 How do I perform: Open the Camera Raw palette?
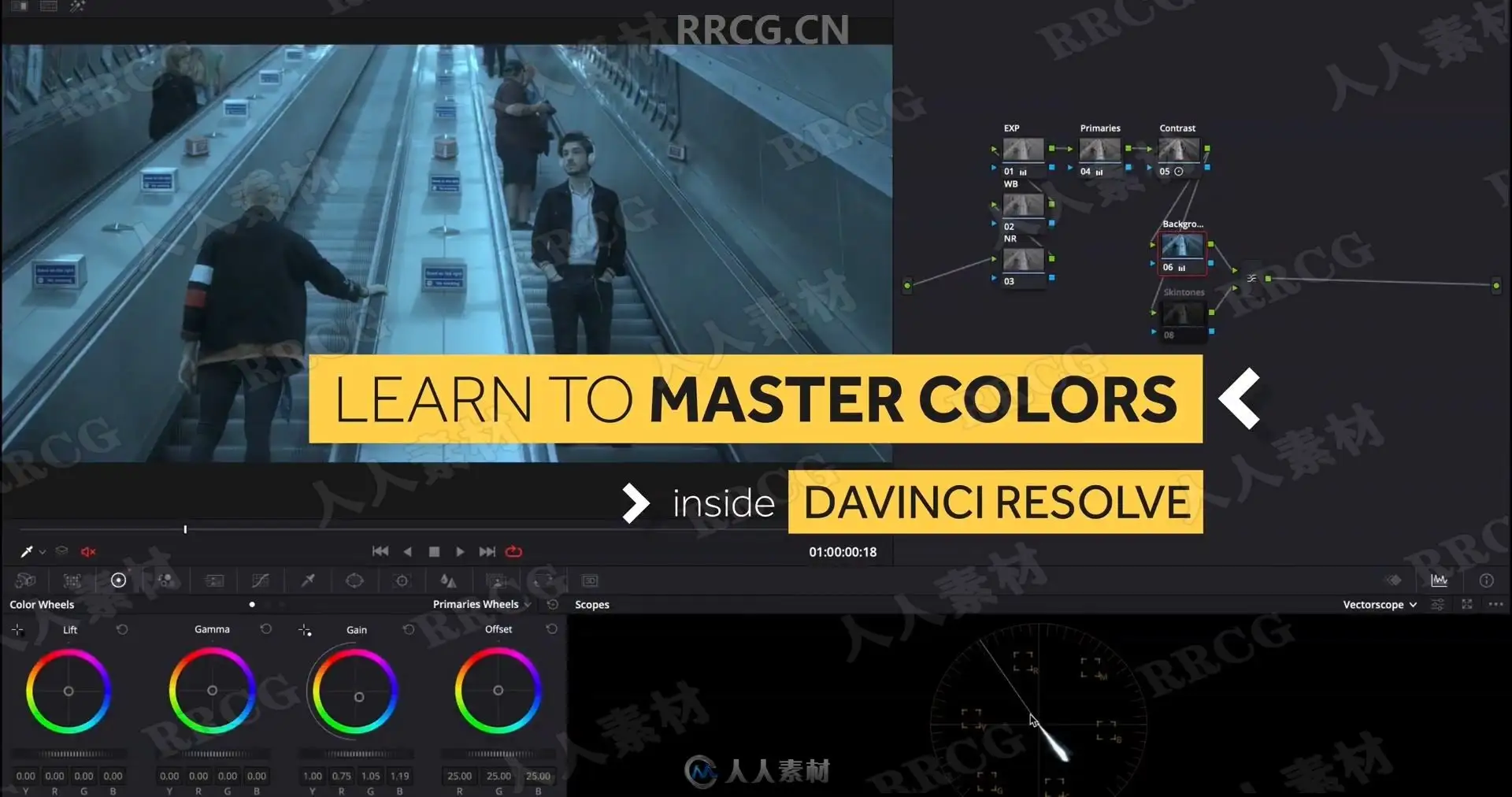(x=25, y=580)
